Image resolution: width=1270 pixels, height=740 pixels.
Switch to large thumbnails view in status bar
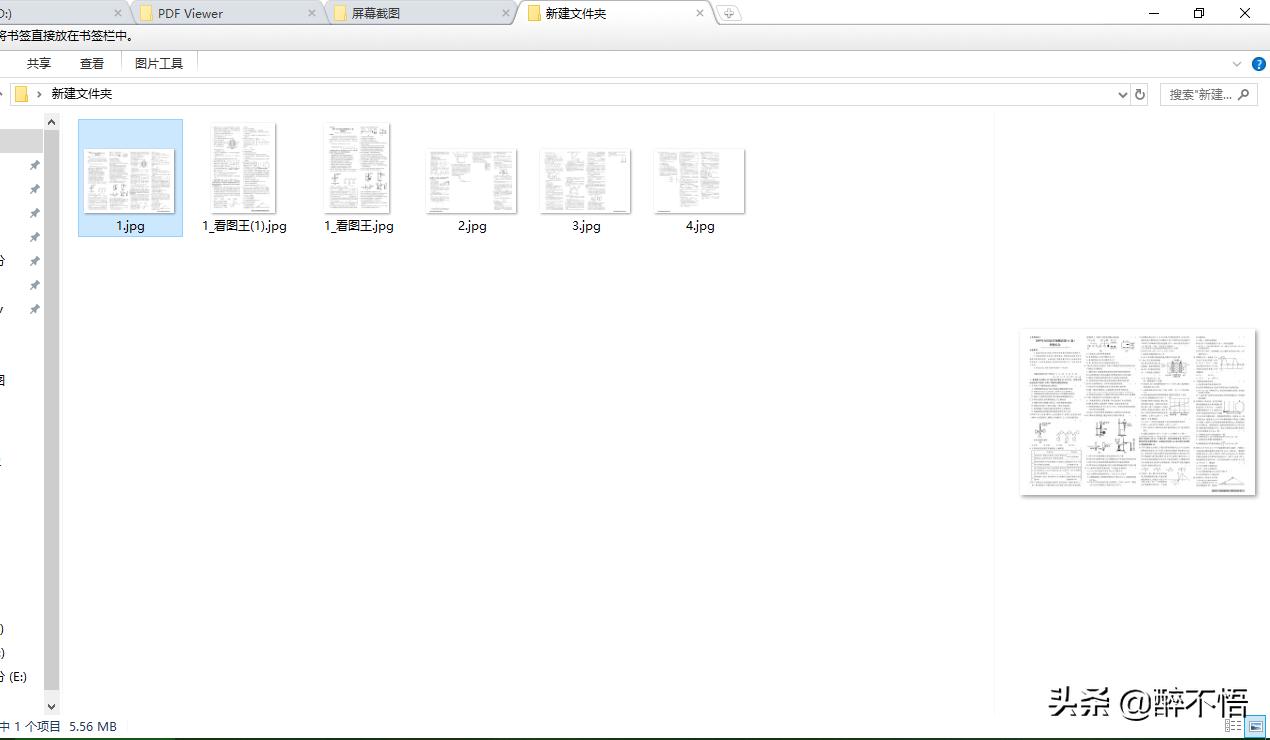click(x=1255, y=726)
